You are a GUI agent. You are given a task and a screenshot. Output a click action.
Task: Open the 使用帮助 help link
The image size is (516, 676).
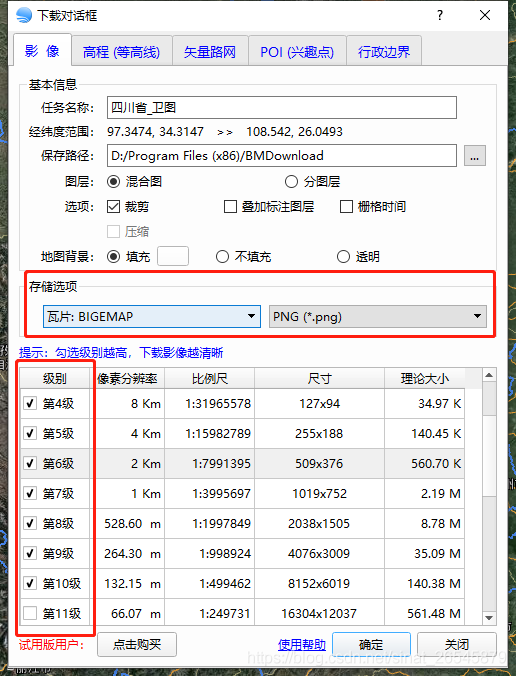pyautogui.click(x=302, y=645)
